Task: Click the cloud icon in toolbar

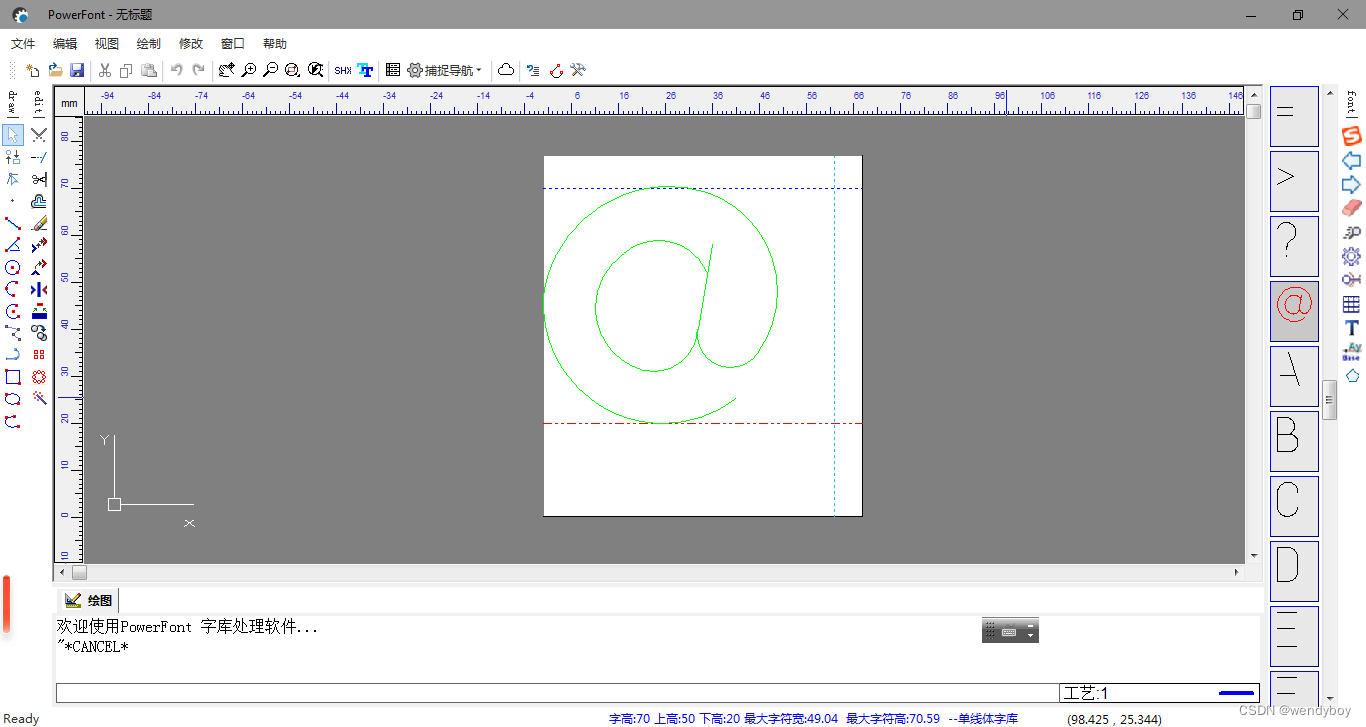Action: pyautogui.click(x=506, y=70)
